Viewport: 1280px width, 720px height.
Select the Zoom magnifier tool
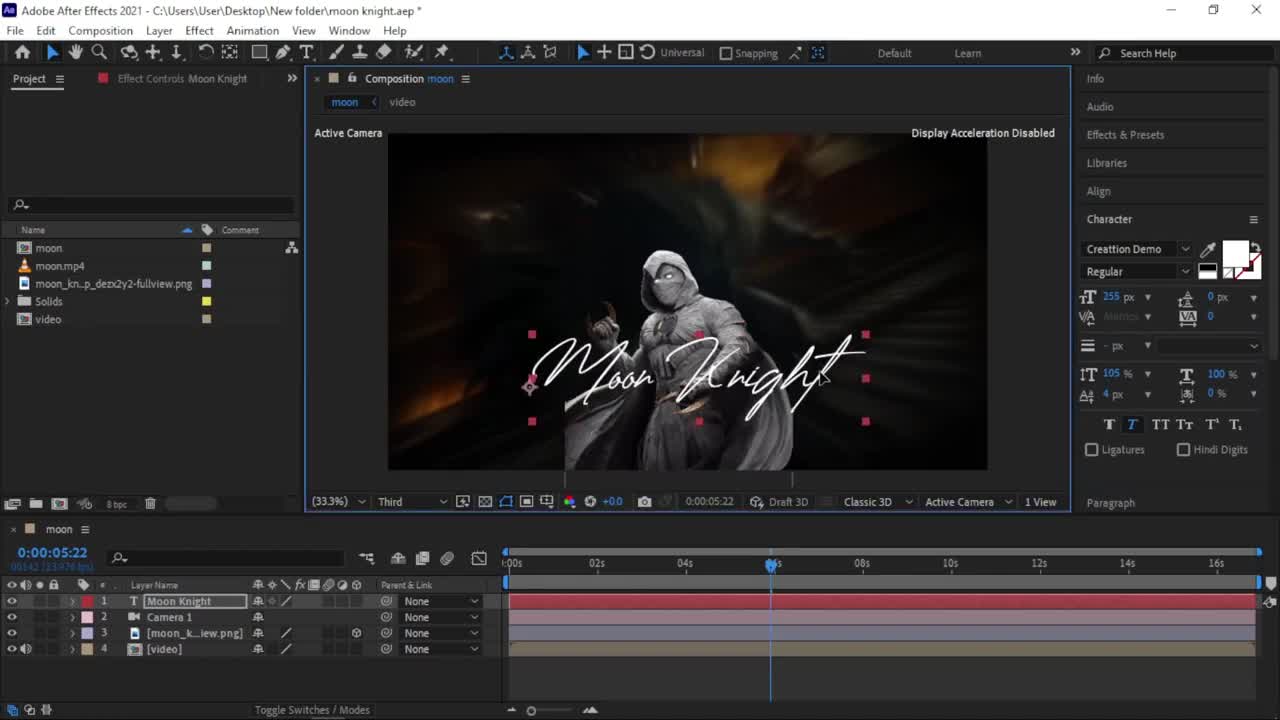pos(99,53)
